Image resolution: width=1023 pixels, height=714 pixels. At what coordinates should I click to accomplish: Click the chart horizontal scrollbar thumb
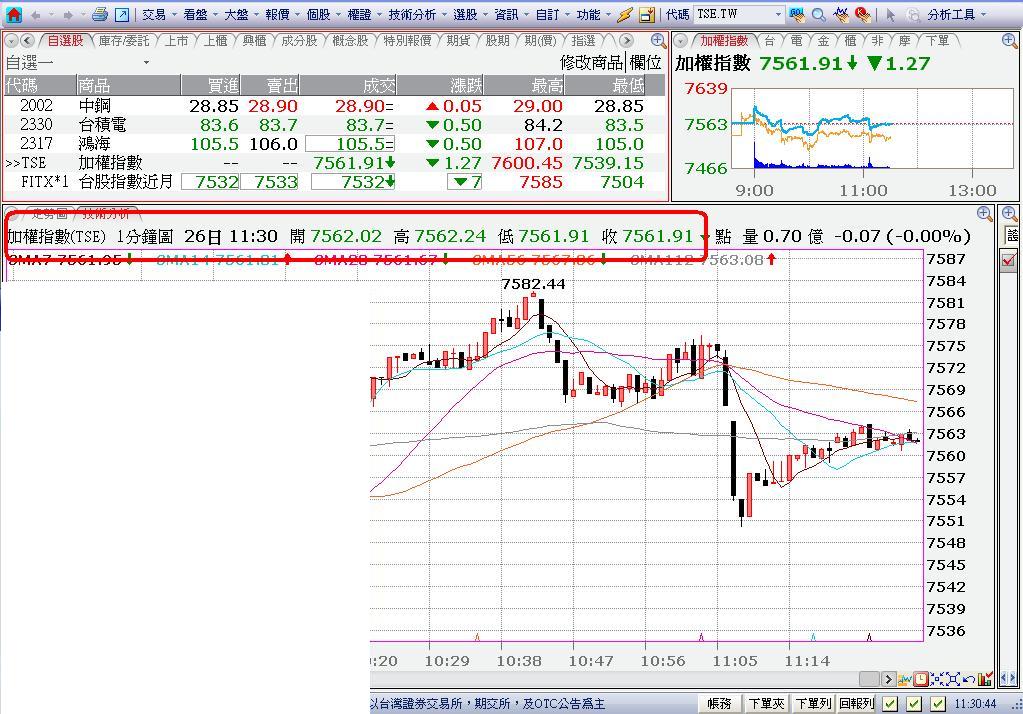(869, 679)
